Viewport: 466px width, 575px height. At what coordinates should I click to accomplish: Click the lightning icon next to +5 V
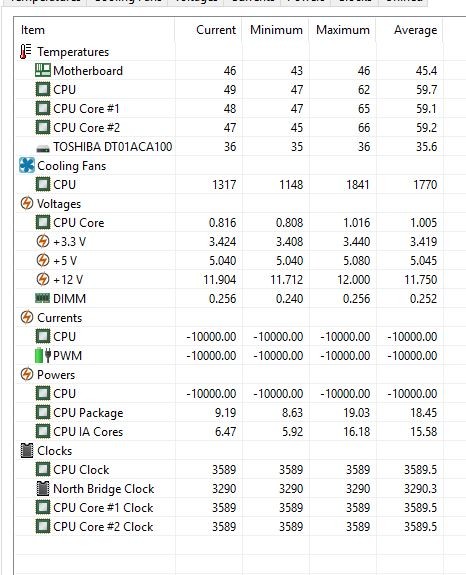(x=43, y=260)
